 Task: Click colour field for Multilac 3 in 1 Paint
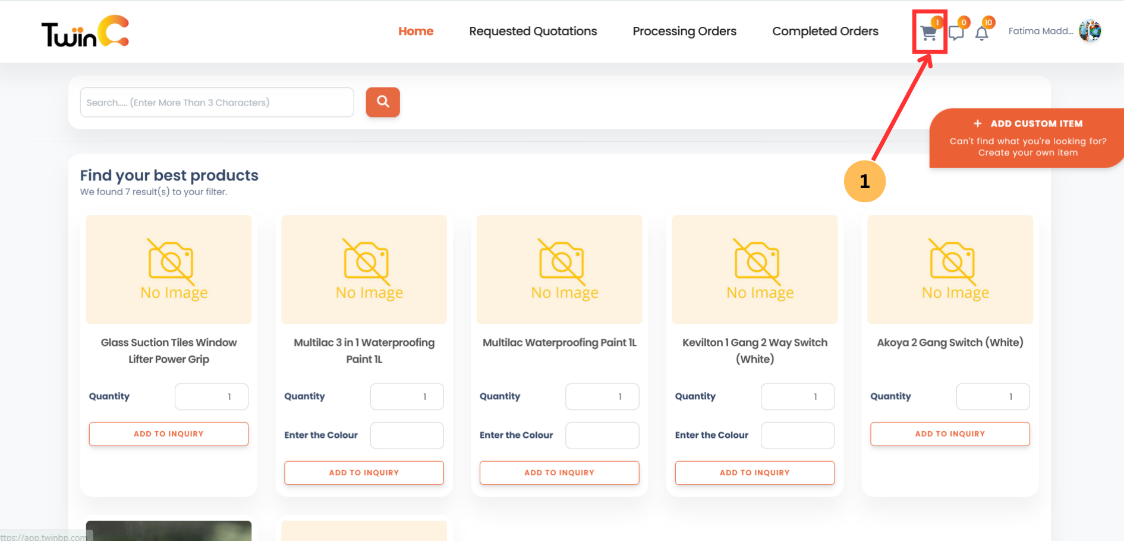407,435
